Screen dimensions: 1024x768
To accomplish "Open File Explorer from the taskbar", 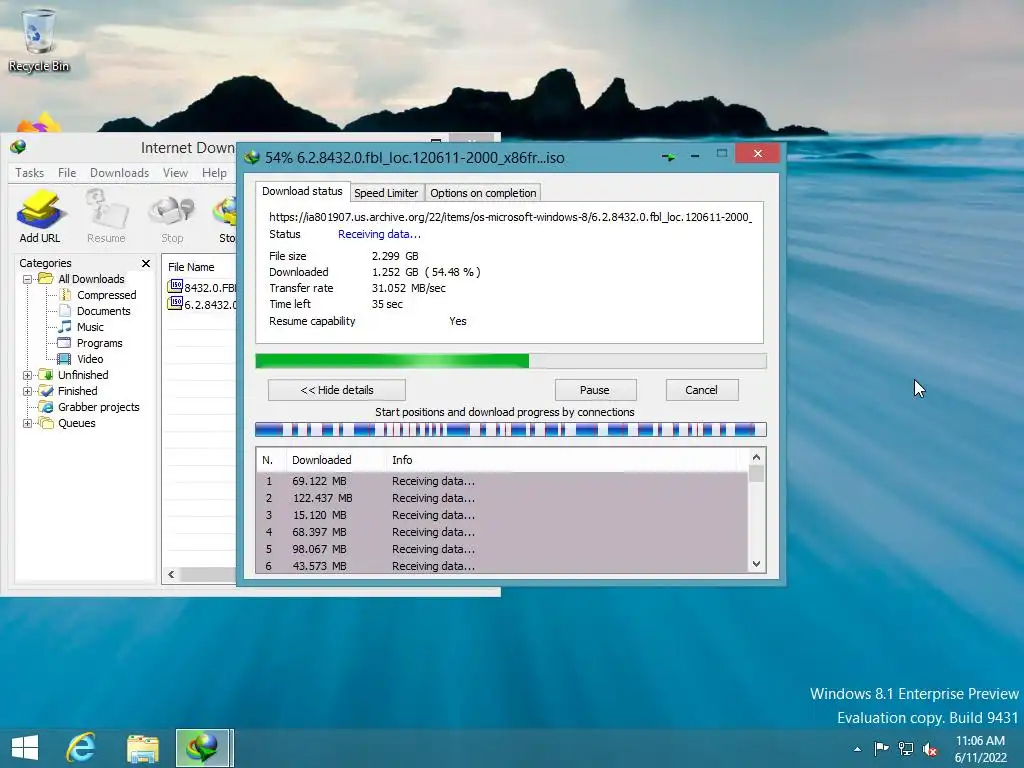I will 142,748.
